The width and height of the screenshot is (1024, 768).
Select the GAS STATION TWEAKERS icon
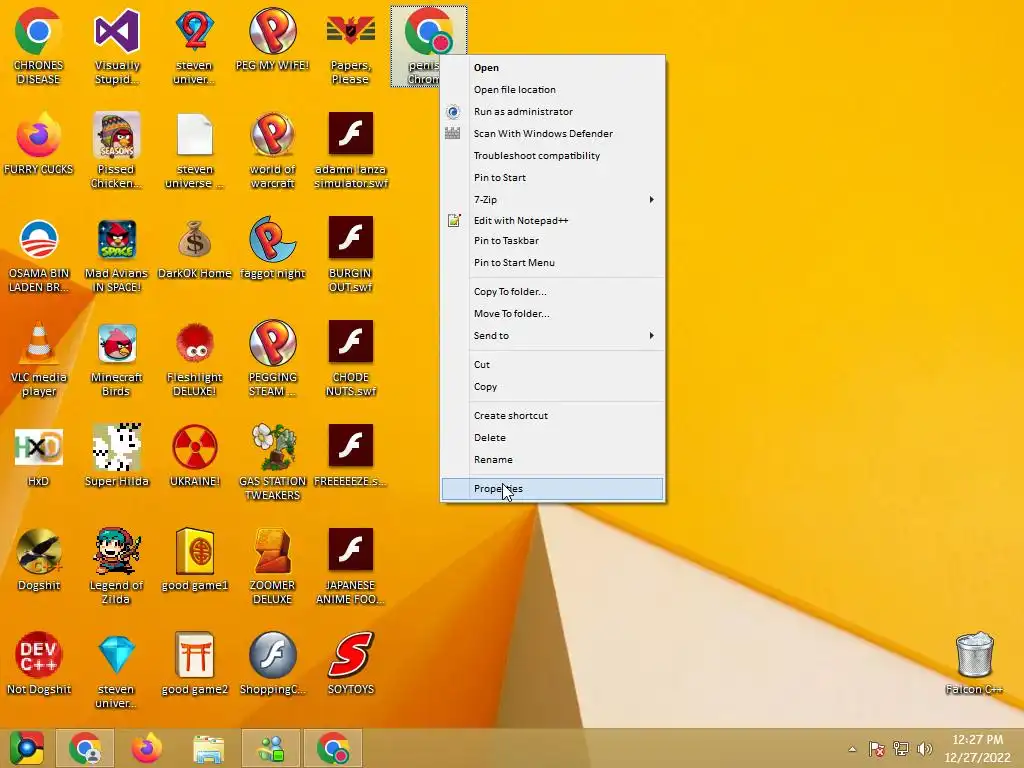272,462
